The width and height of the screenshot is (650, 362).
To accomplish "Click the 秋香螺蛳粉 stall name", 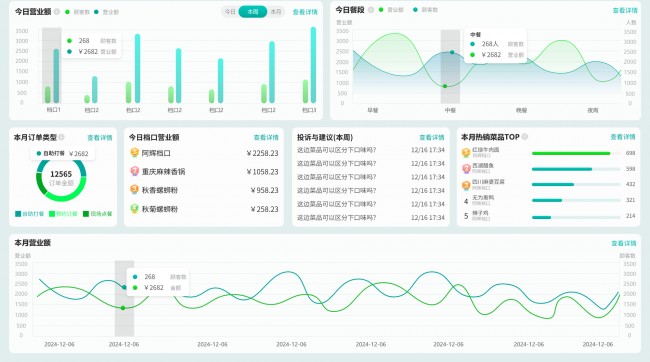I will [160, 190].
